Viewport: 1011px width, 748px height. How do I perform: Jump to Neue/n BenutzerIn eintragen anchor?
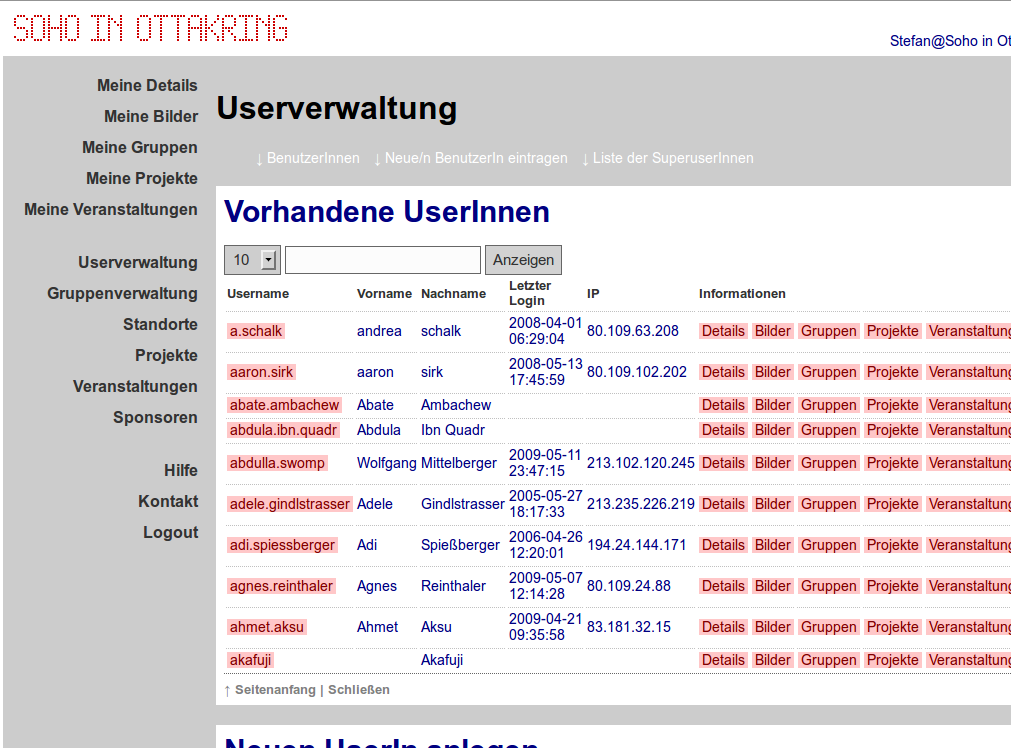click(x=476, y=158)
